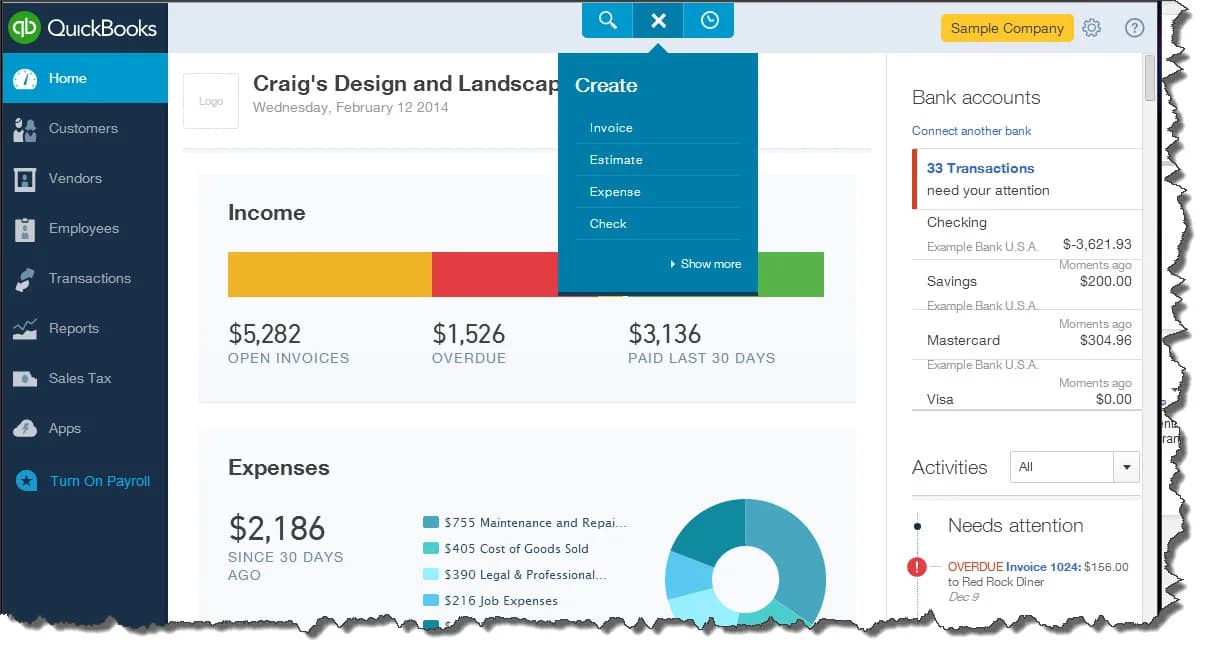
Task: Click the Apps cloud icon
Action: [x=25, y=429]
